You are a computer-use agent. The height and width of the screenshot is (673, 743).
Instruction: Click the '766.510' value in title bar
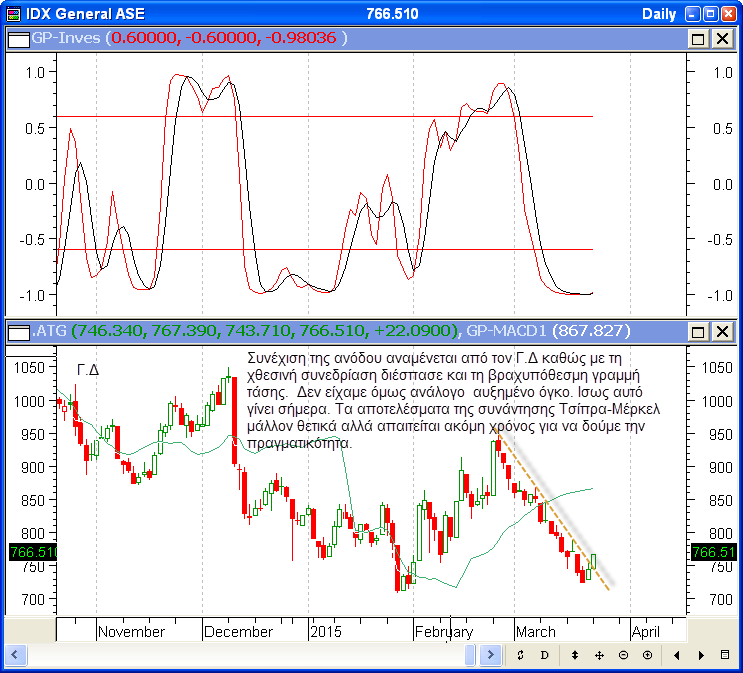pos(392,14)
